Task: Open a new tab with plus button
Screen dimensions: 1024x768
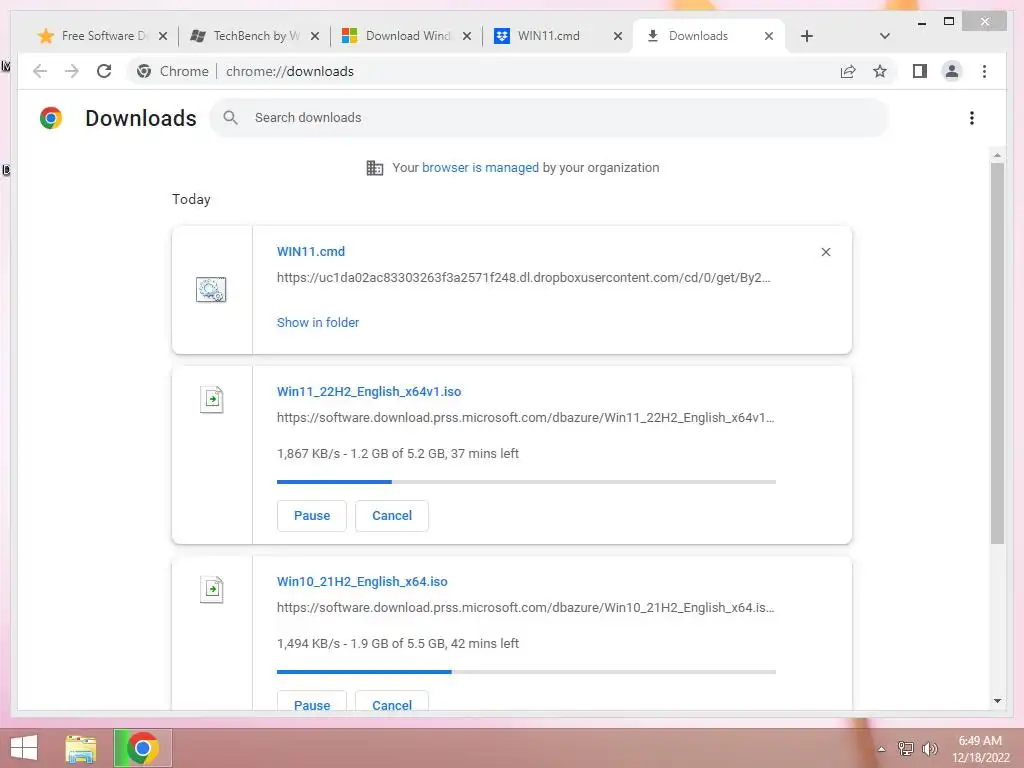Action: (807, 36)
